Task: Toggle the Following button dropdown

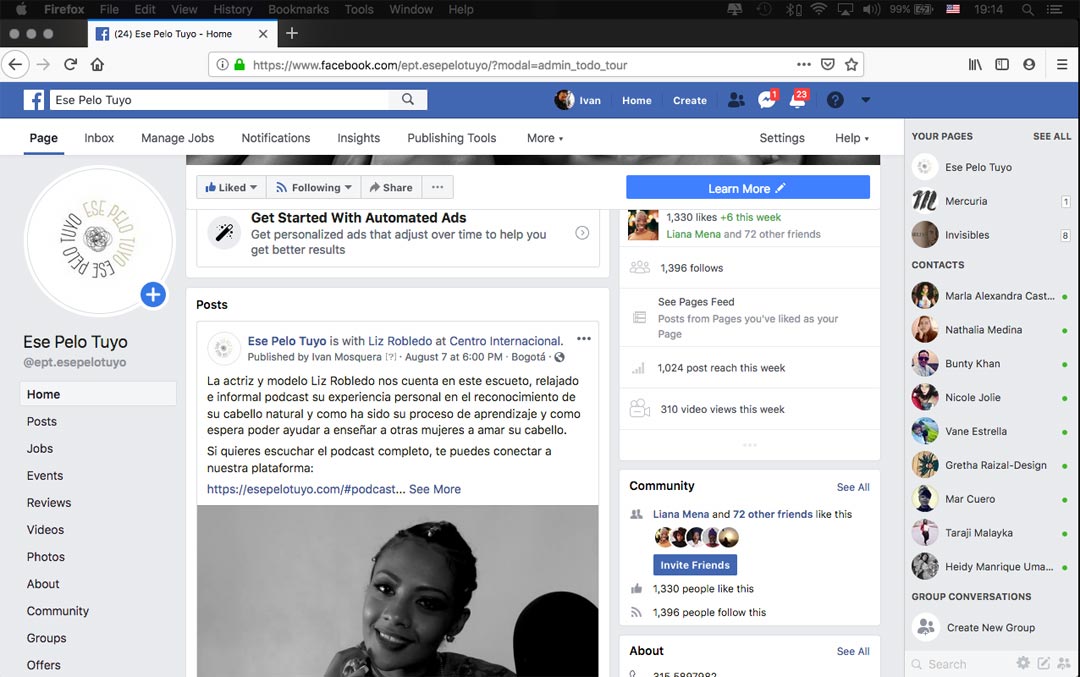Action: coord(314,187)
